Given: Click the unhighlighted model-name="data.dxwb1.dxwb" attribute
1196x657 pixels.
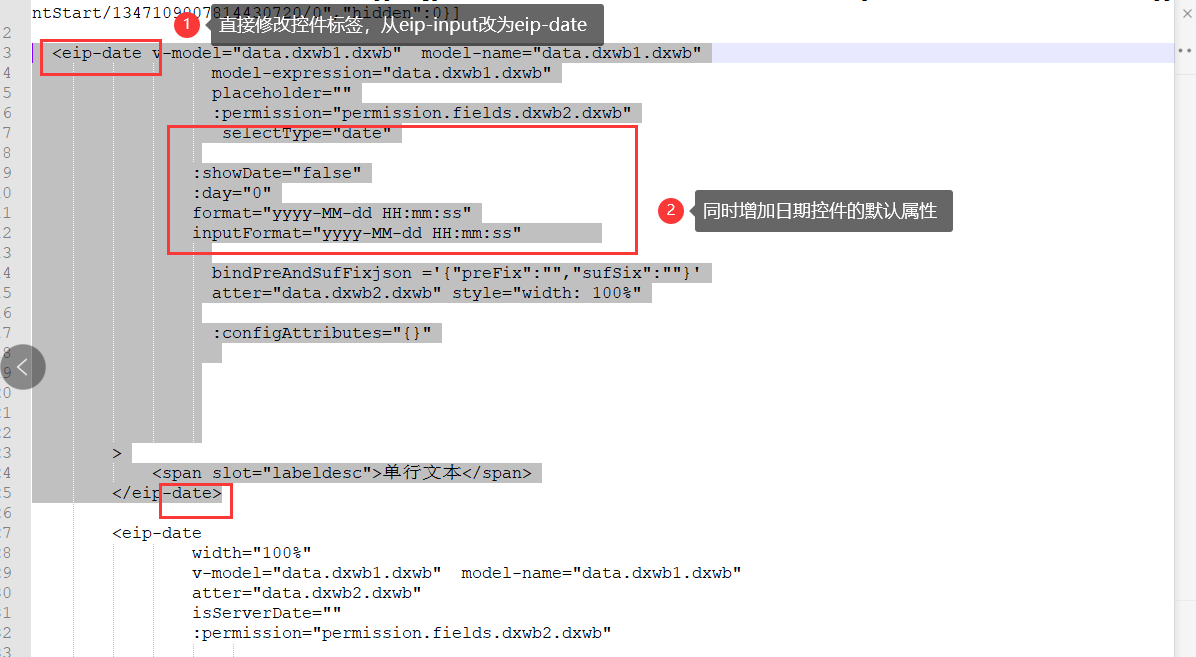Looking at the screenshot, I should tap(601, 573).
